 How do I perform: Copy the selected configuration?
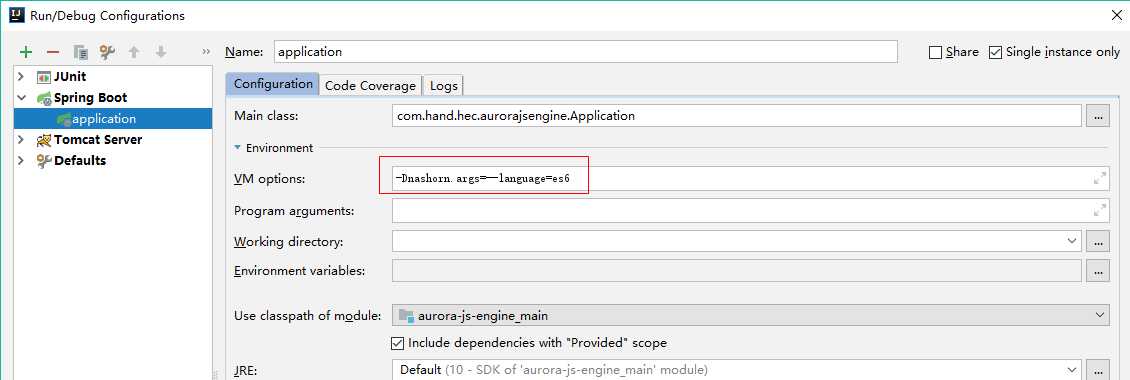pos(81,52)
